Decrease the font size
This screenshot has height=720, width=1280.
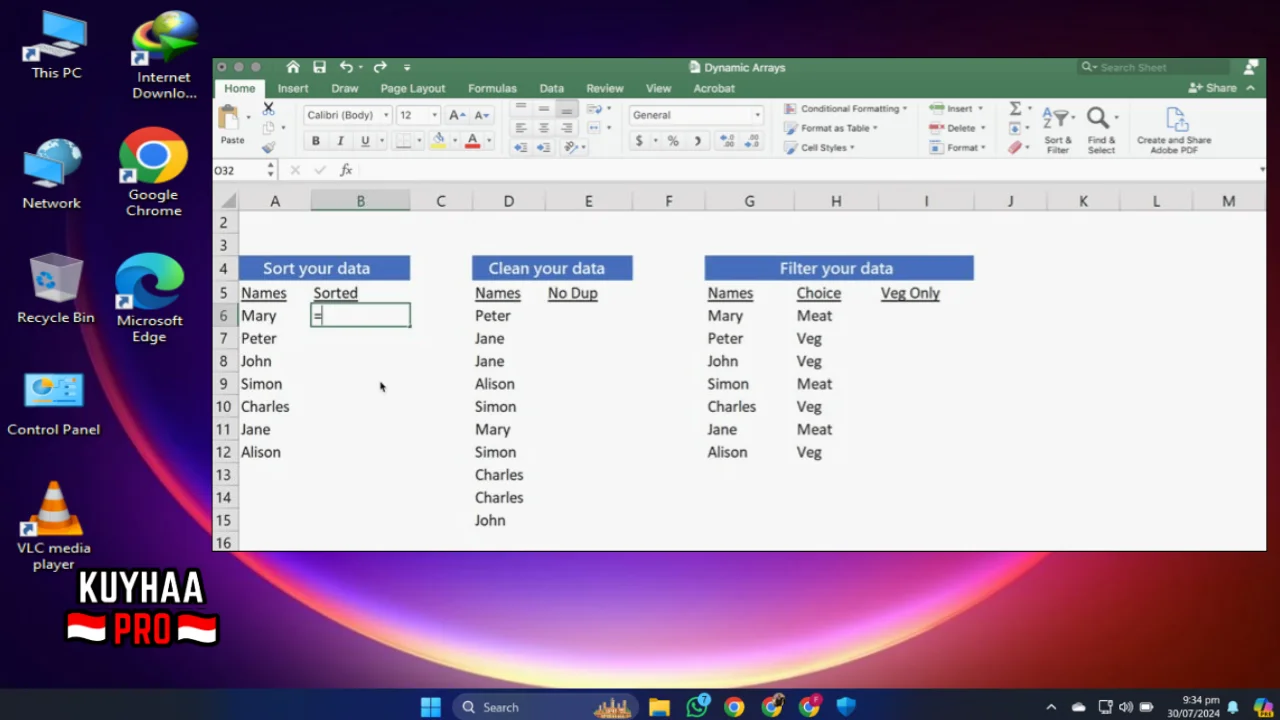coord(481,115)
